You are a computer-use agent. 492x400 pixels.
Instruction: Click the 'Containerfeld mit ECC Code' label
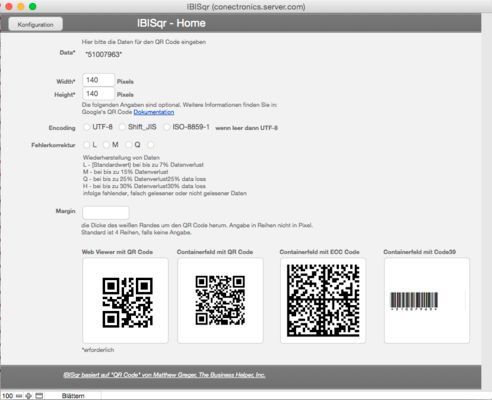click(319, 252)
